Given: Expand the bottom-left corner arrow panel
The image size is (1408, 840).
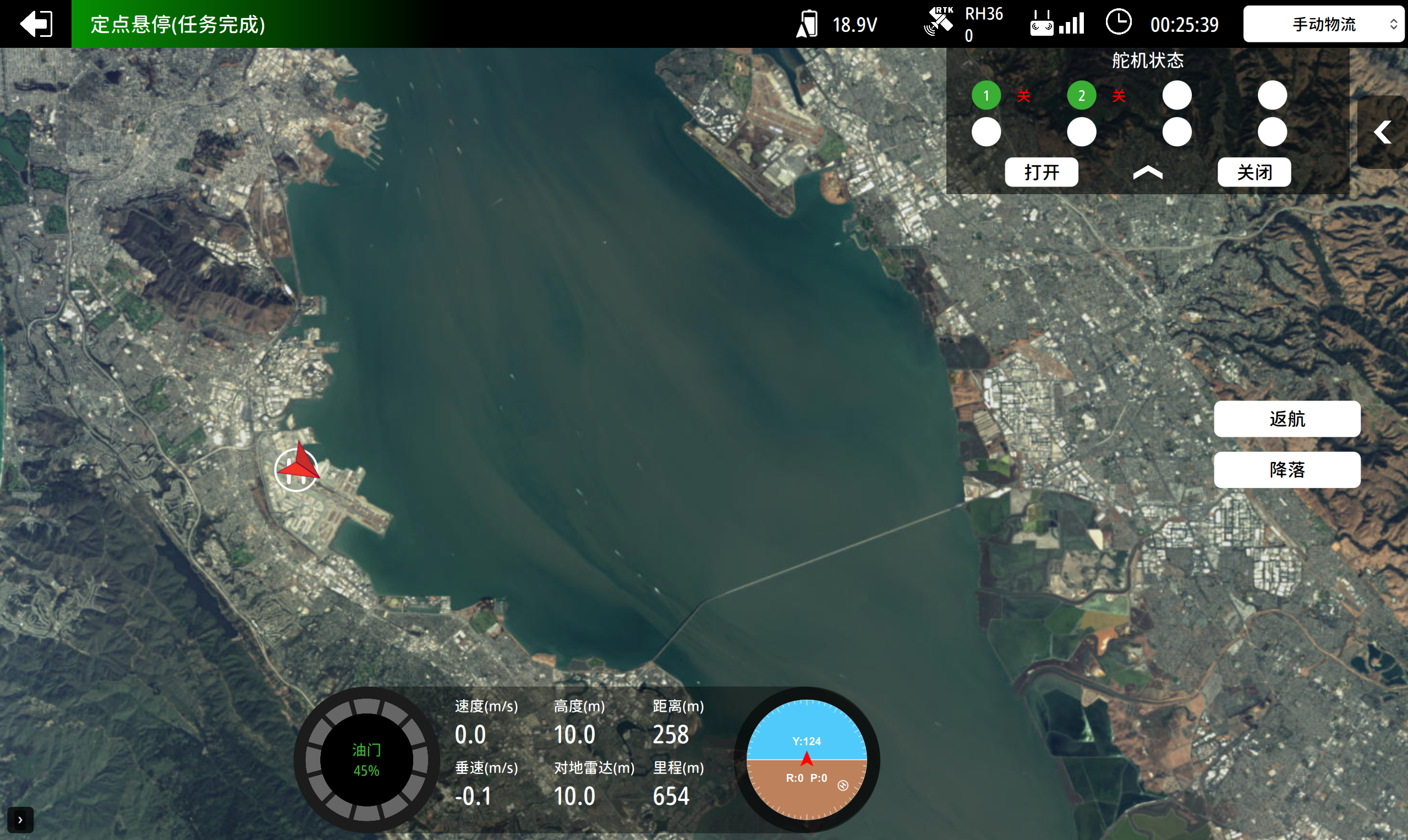Looking at the screenshot, I should (x=20, y=819).
